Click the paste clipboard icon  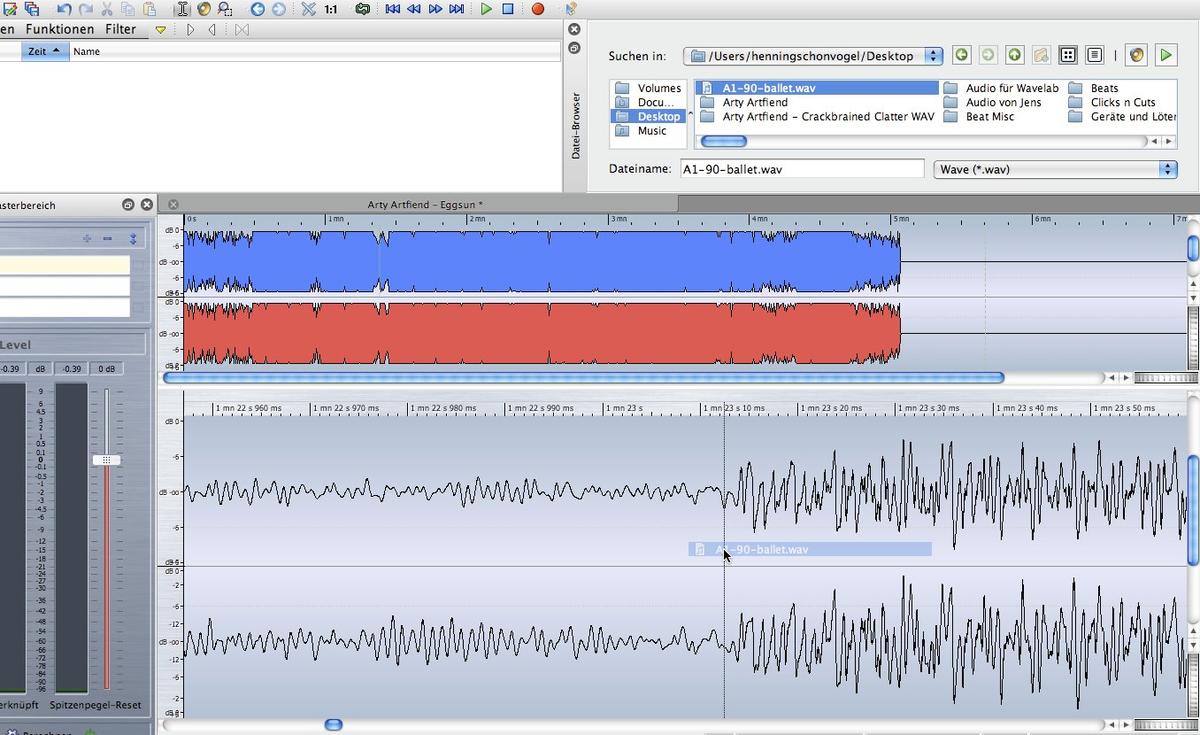(x=149, y=9)
